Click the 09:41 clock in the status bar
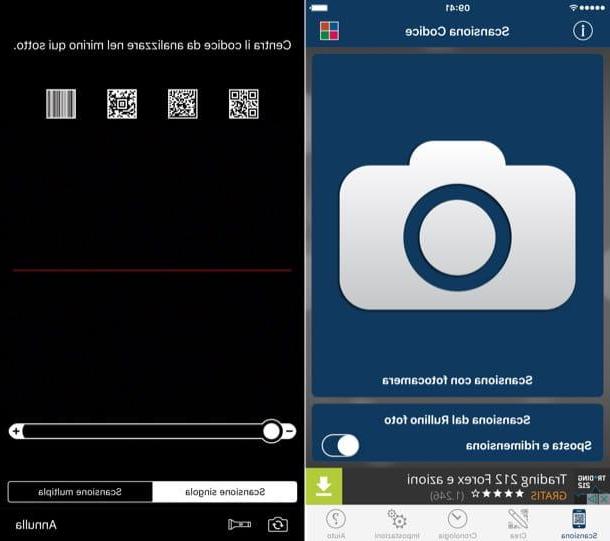Screen dimensions: 610x541 coord(458,8)
